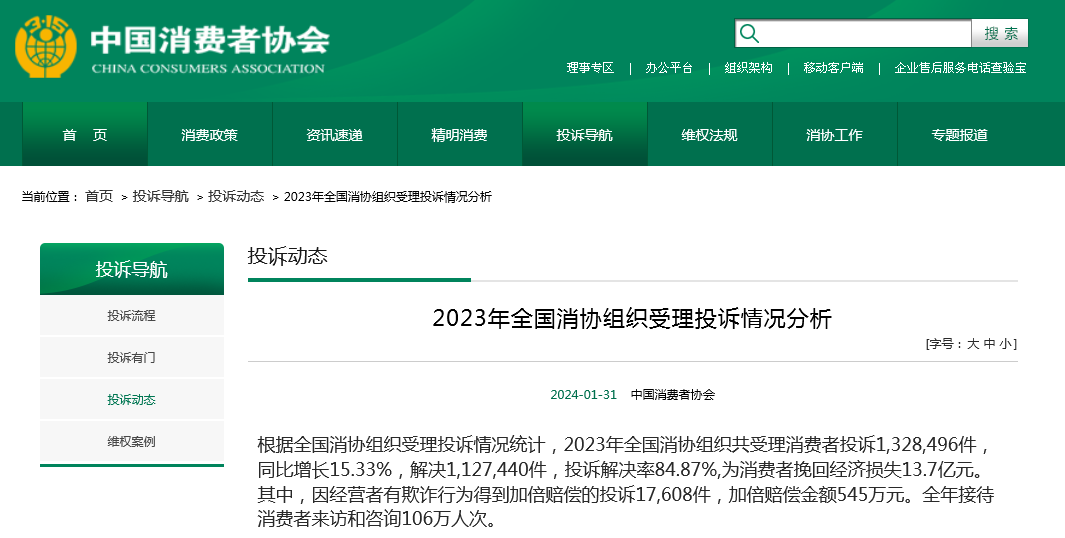1065x538 pixels.
Task: Go to 组织架构 page
Action: point(748,68)
